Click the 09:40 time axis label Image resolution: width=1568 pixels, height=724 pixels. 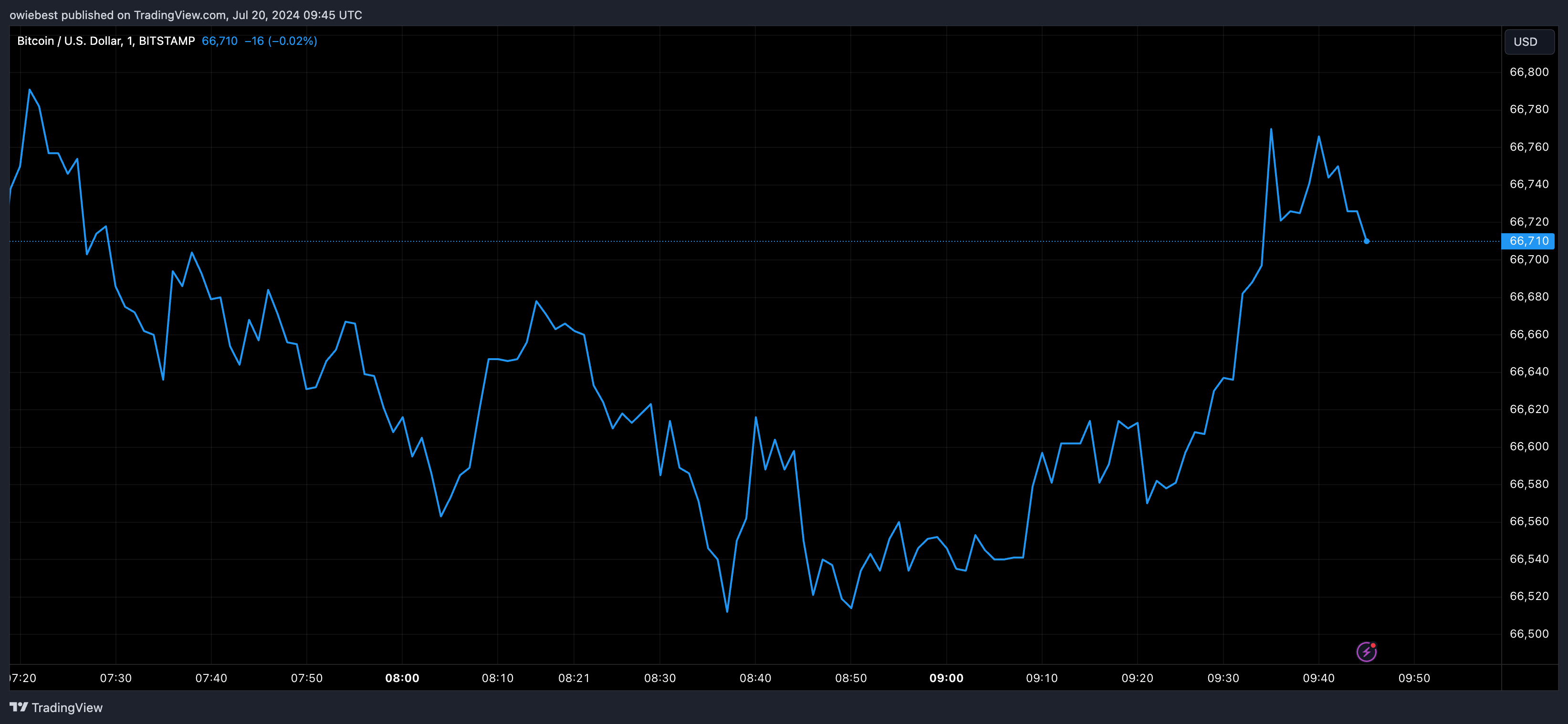(x=1318, y=678)
